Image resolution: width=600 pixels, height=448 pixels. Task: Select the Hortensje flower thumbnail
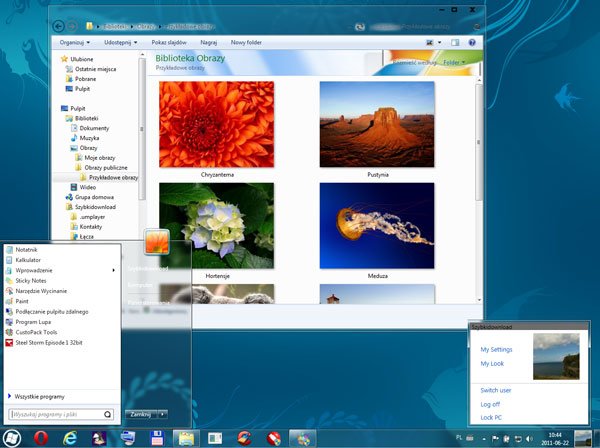click(217, 226)
